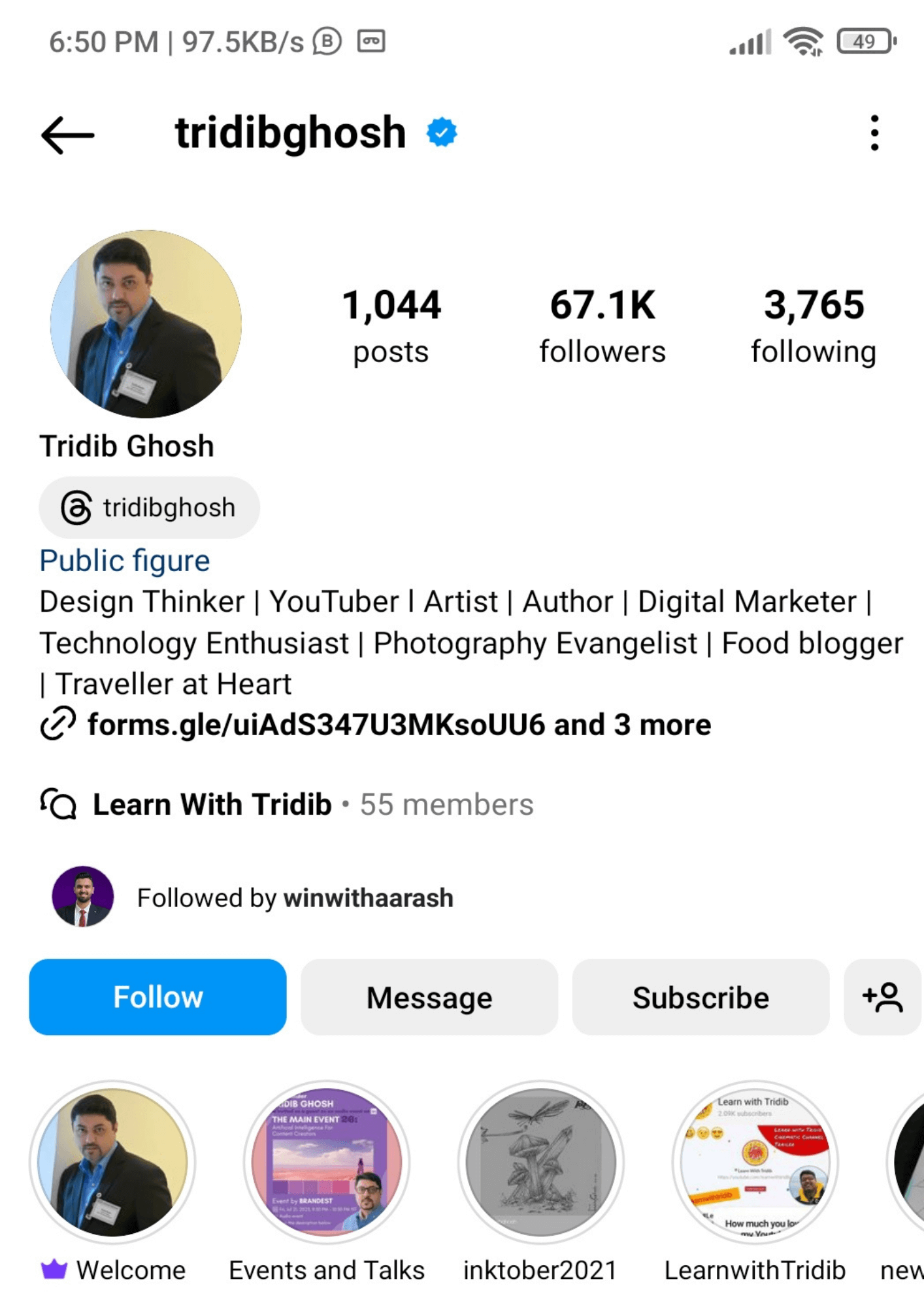Open the Welcome story highlight
The width and height of the screenshot is (924, 1307).
click(x=113, y=1163)
